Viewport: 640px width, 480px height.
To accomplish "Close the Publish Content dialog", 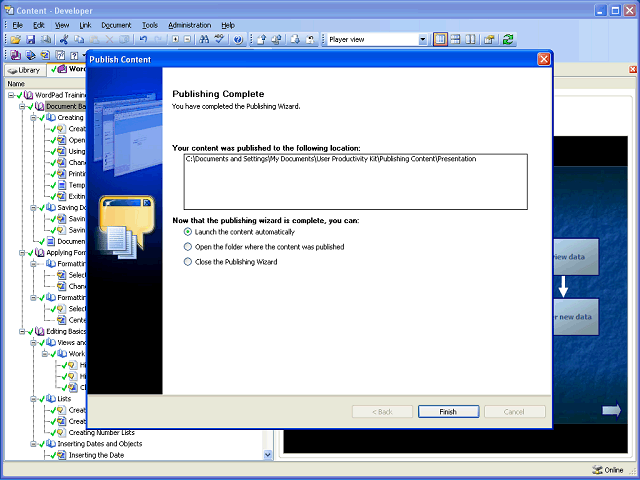I will [544, 60].
